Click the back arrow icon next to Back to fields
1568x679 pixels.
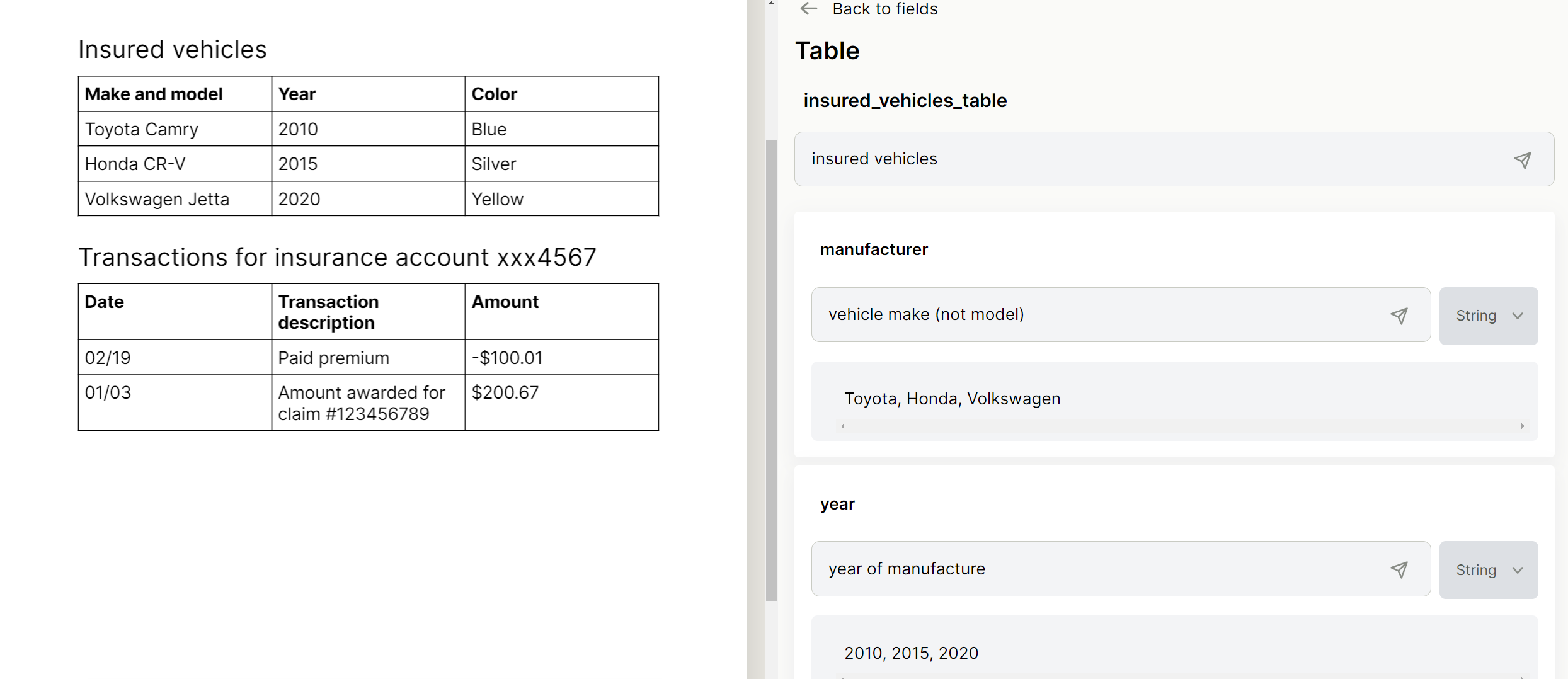coord(808,9)
